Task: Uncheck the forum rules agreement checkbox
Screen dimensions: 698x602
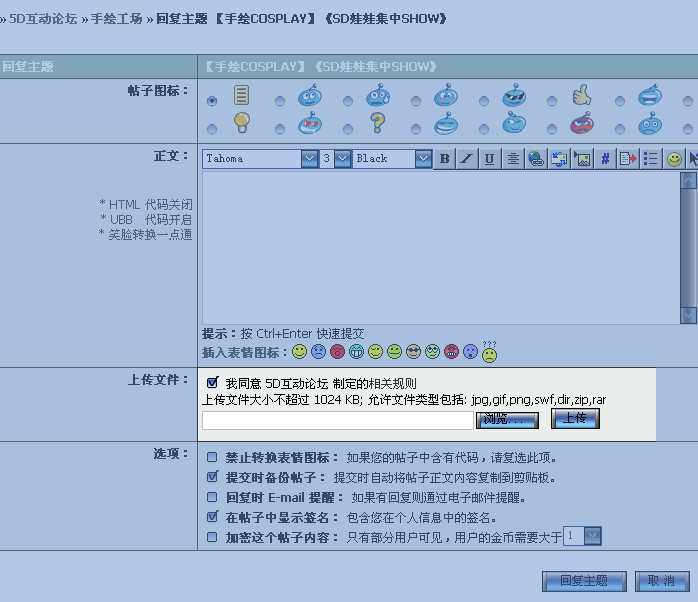Action: (x=212, y=383)
